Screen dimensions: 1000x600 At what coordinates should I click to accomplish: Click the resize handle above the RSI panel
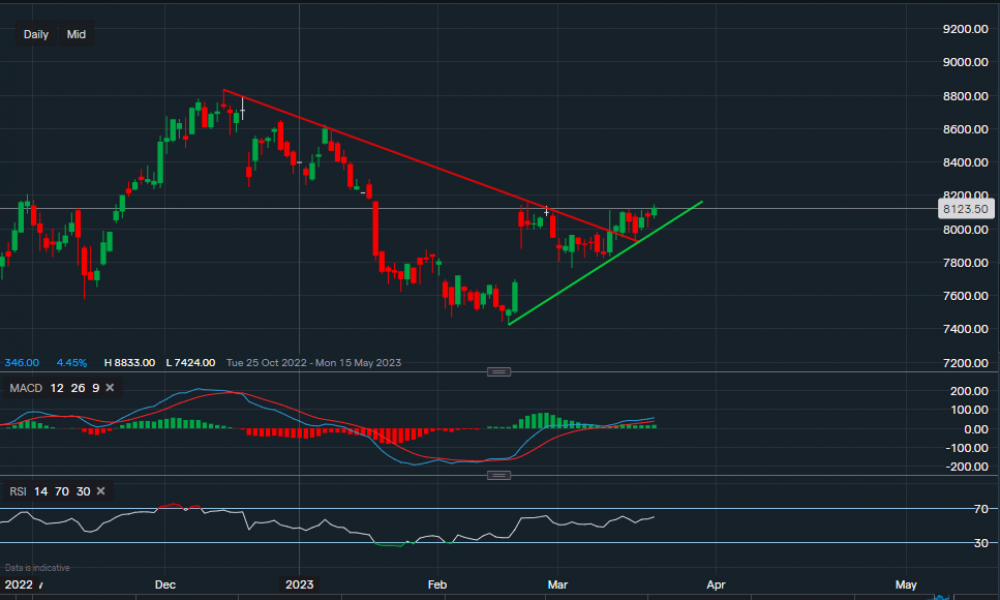[498, 476]
